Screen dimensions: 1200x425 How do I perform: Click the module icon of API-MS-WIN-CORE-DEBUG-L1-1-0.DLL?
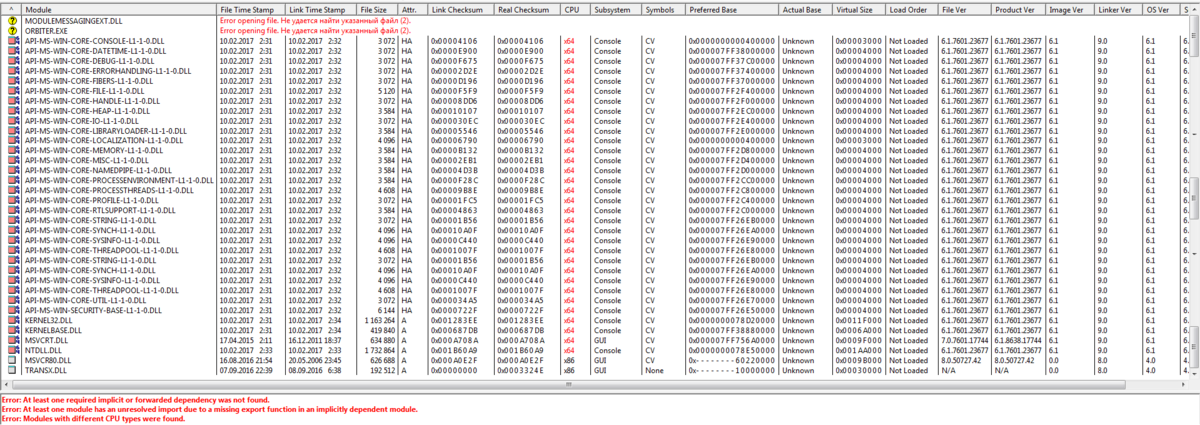click(x=13, y=61)
